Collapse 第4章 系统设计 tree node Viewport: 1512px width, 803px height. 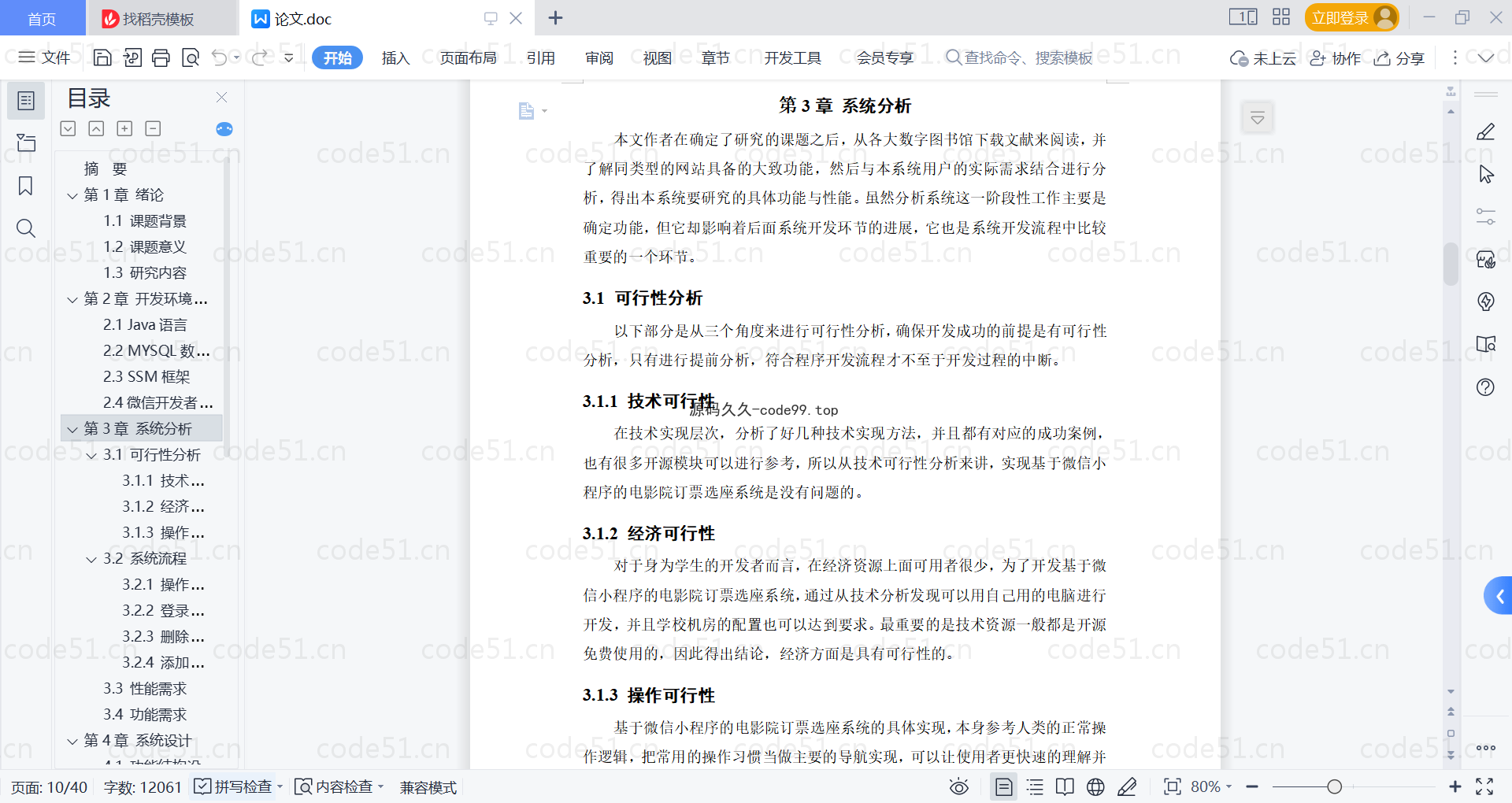[x=72, y=741]
